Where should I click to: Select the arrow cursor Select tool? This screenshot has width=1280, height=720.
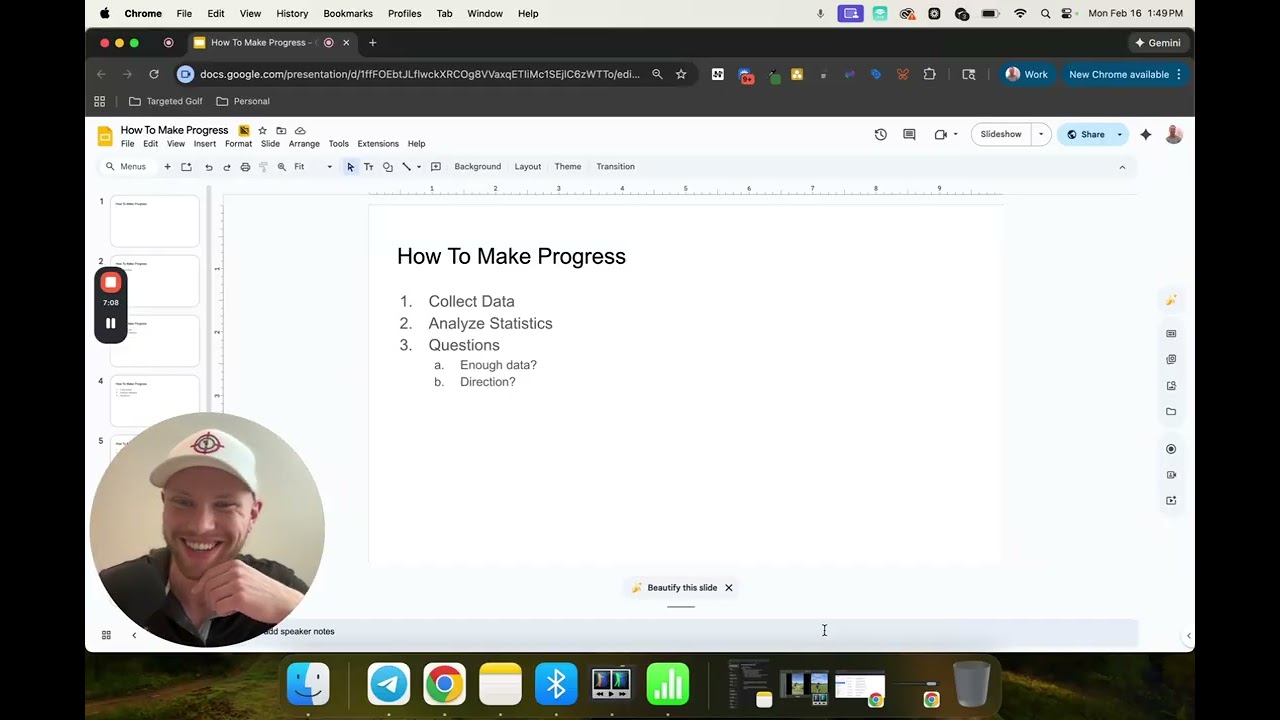pyautogui.click(x=350, y=167)
